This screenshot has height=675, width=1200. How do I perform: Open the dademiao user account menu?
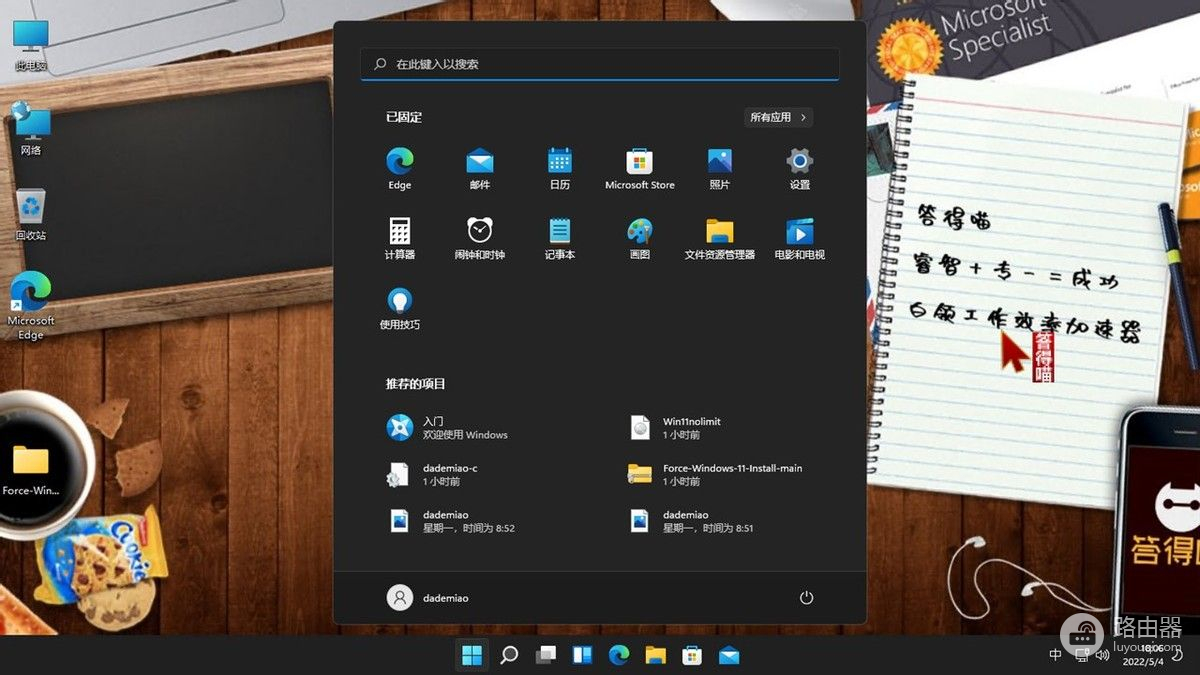pos(428,598)
